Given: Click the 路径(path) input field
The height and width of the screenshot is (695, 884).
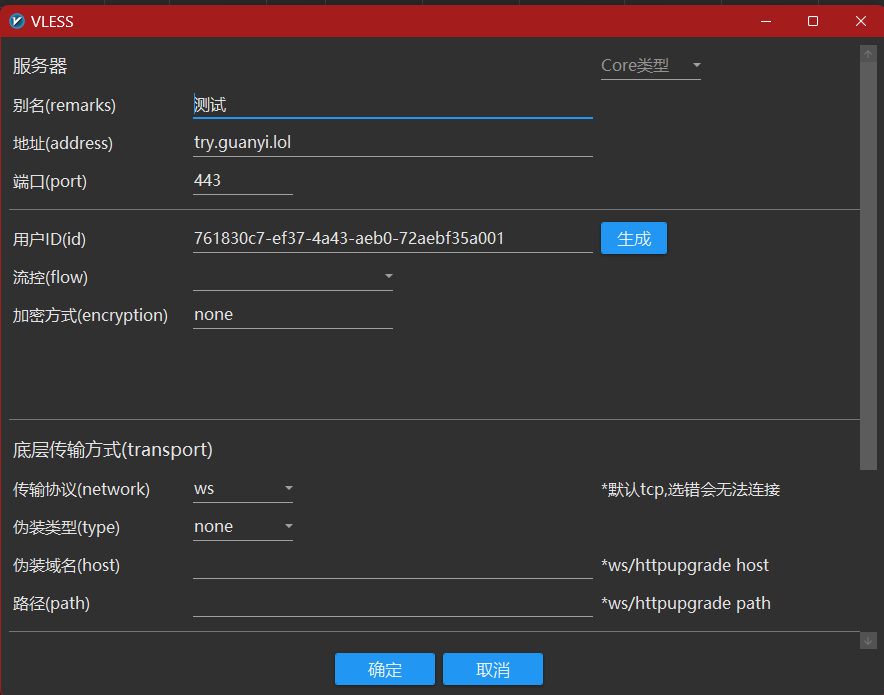Looking at the screenshot, I should coord(392,603).
